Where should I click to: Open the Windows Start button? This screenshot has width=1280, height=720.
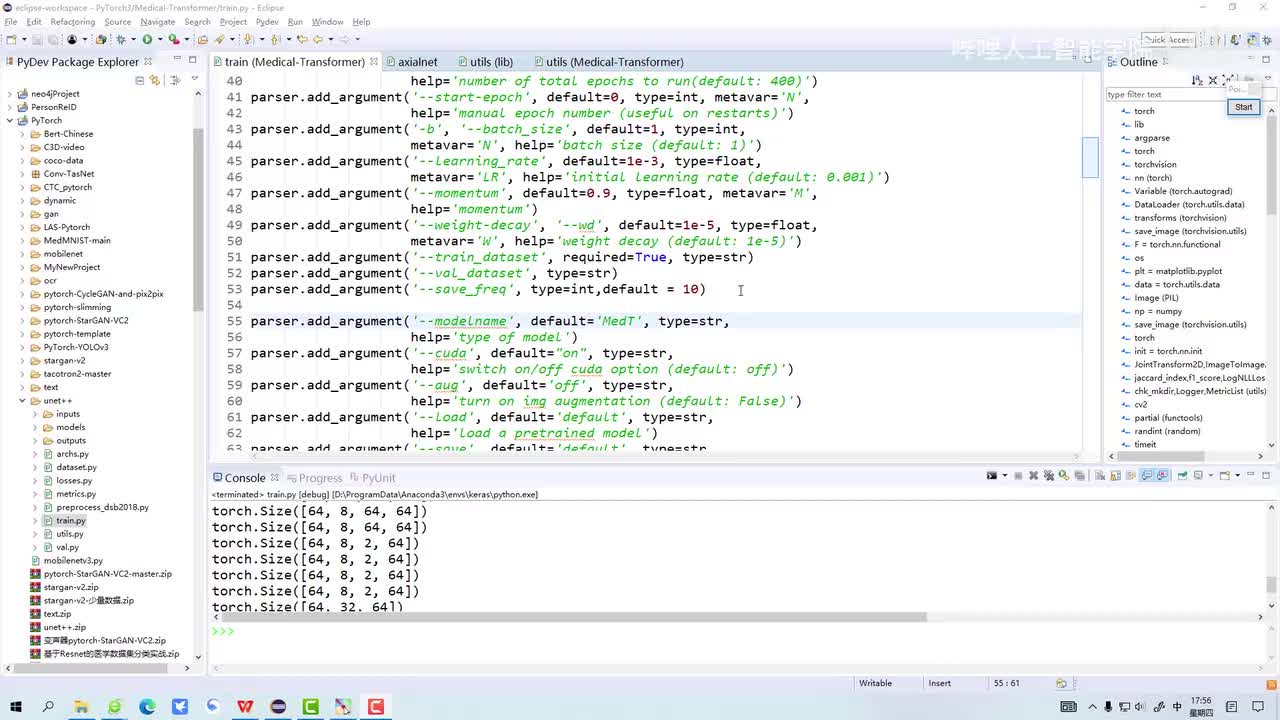pyautogui.click(x=16, y=707)
